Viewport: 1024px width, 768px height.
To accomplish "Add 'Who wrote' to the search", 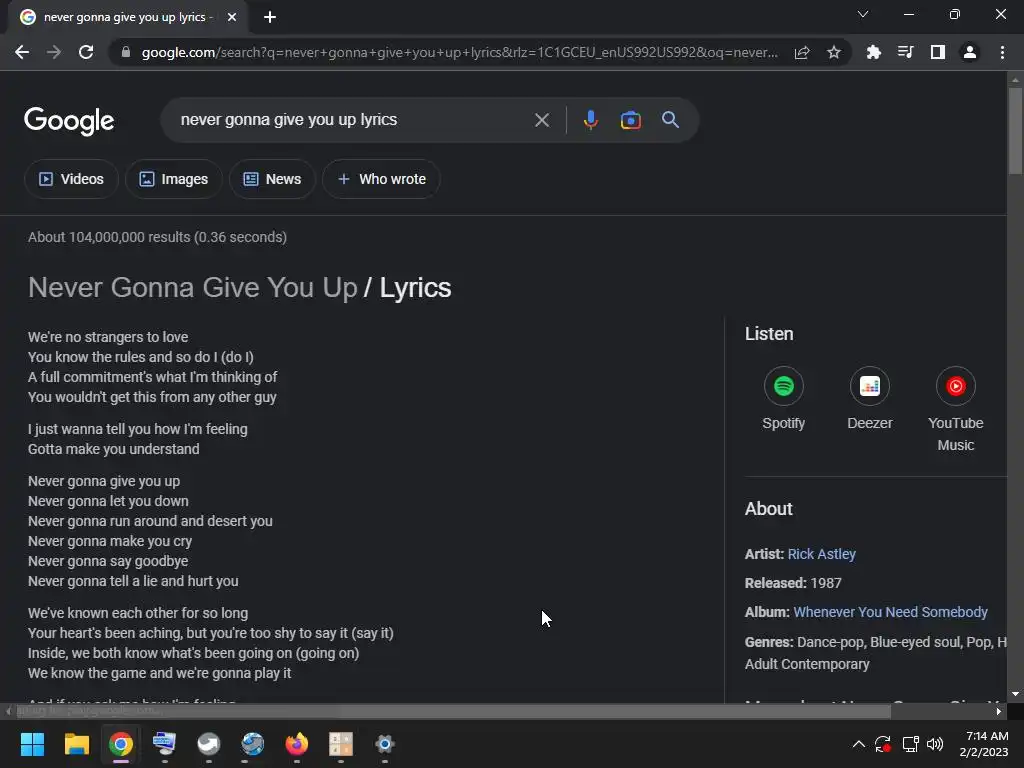I will pyautogui.click(x=381, y=179).
